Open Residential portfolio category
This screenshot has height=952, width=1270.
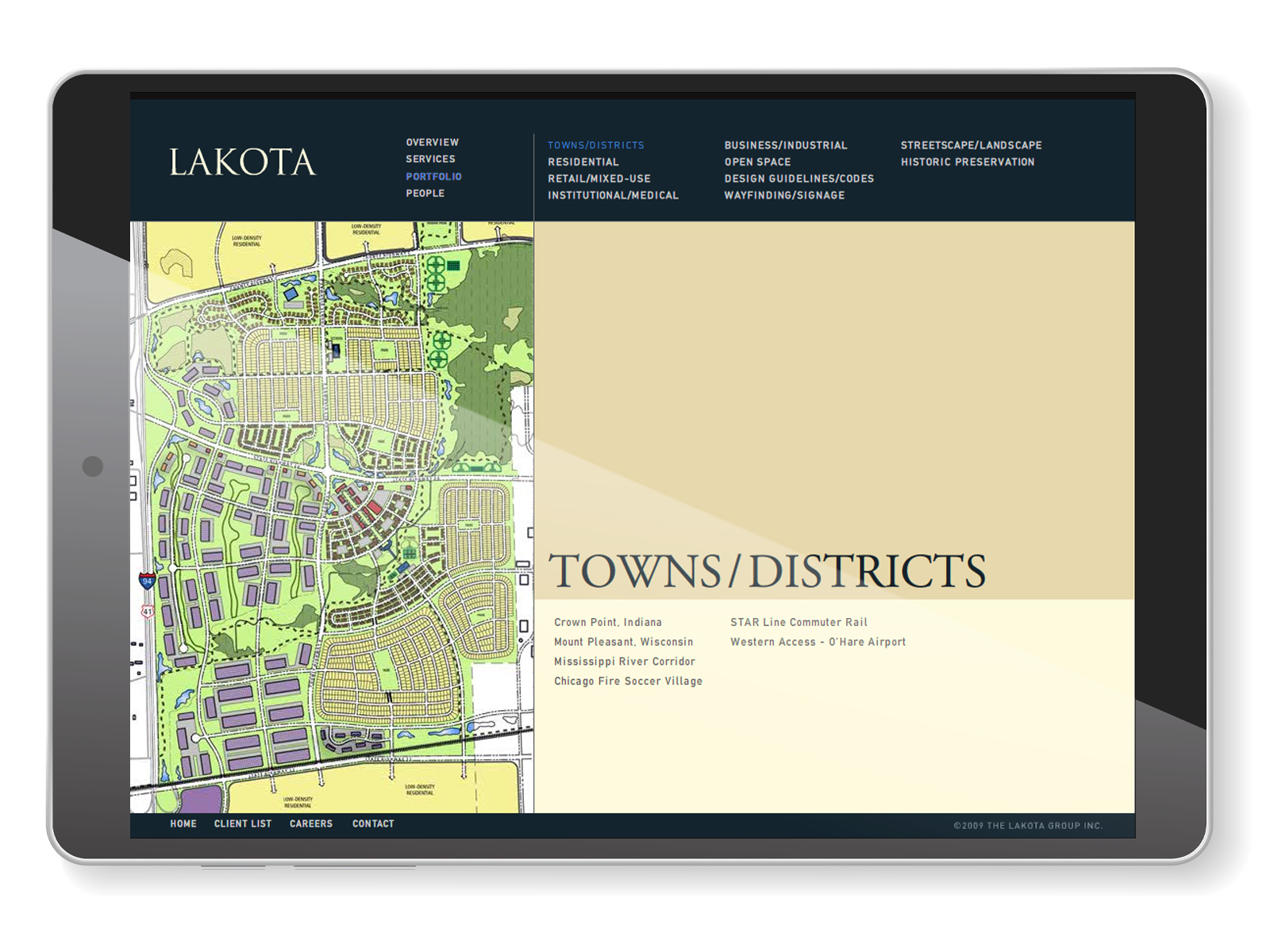[x=583, y=162]
